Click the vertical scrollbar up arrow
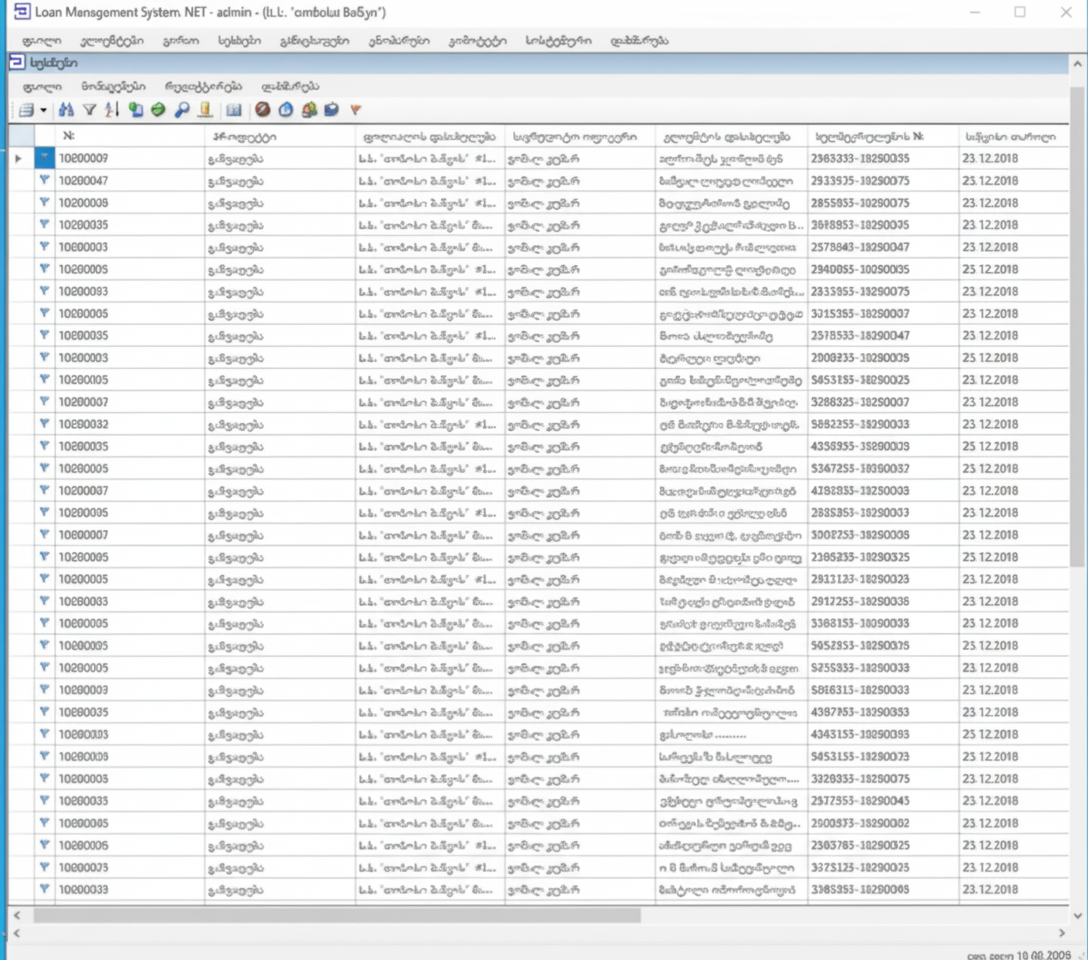1088x960 pixels. coord(1078,63)
